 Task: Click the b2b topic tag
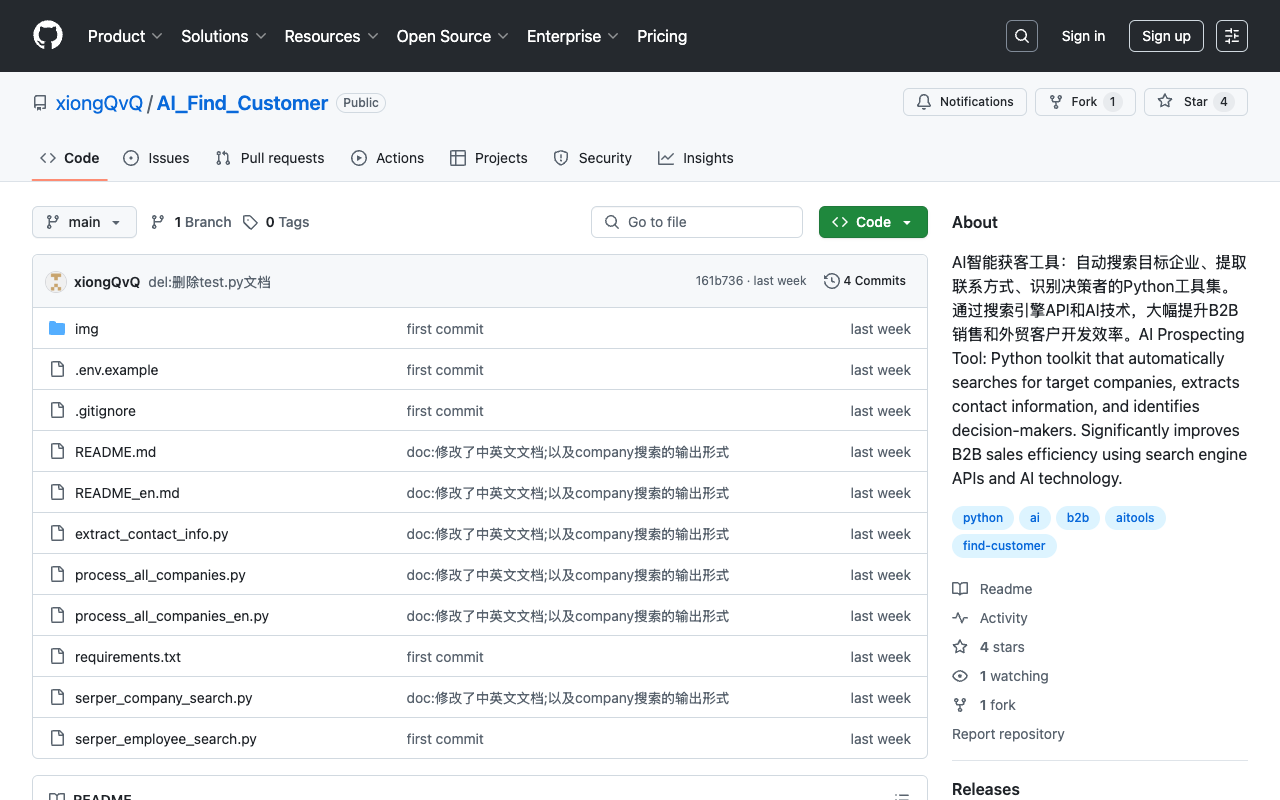coord(1078,518)
